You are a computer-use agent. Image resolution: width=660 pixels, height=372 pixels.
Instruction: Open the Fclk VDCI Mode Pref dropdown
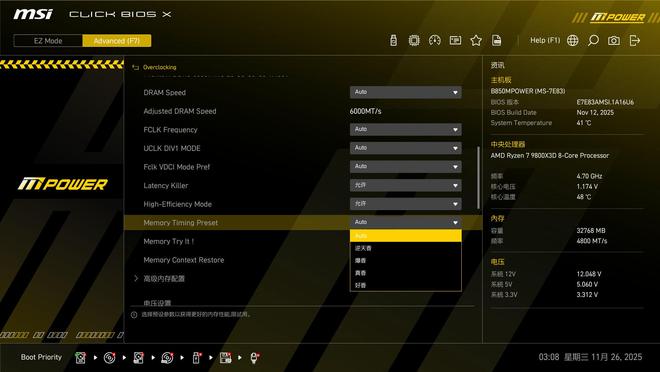tap(405, 166)
